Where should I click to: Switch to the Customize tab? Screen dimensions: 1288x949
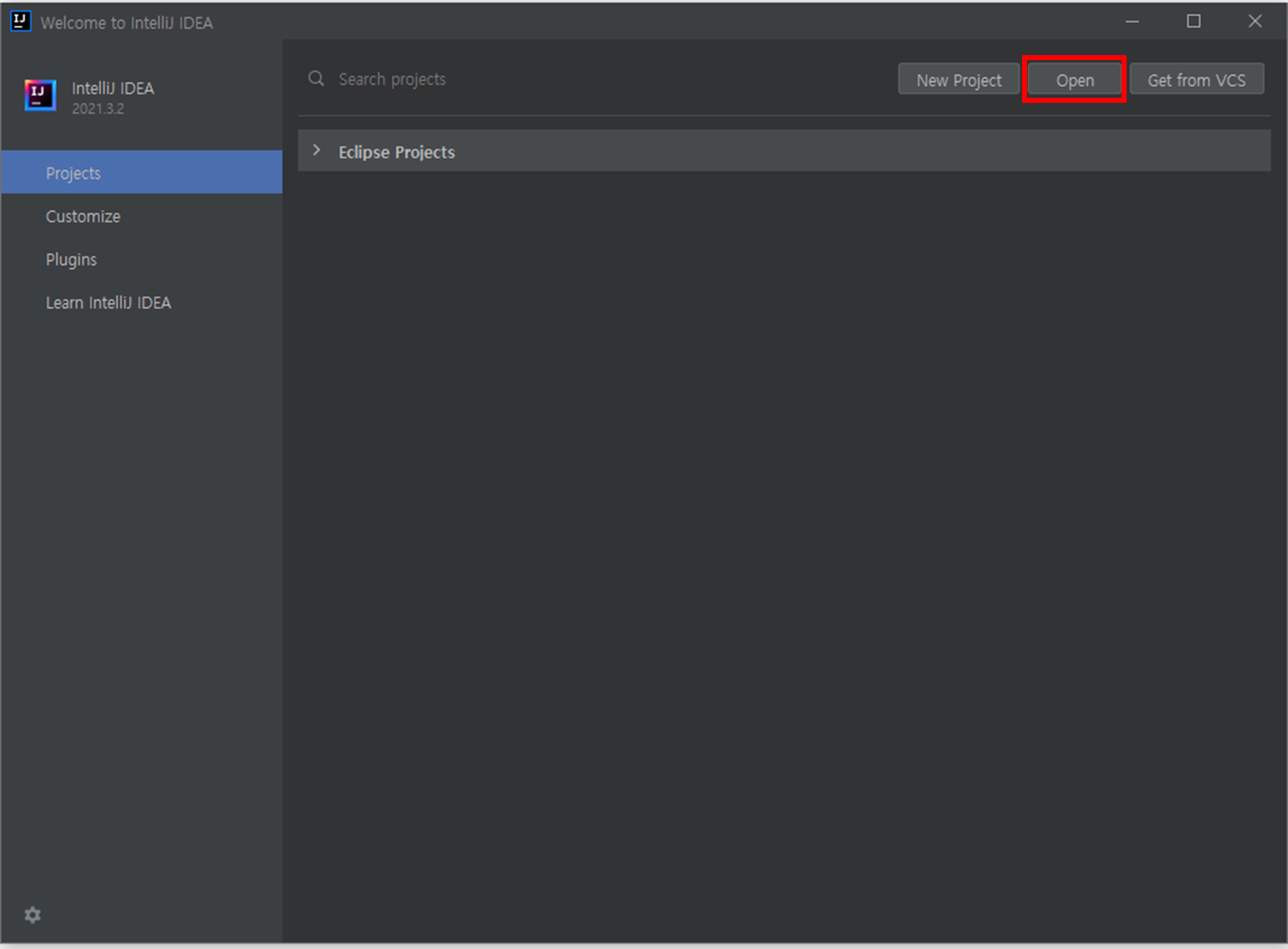[141, 216]
